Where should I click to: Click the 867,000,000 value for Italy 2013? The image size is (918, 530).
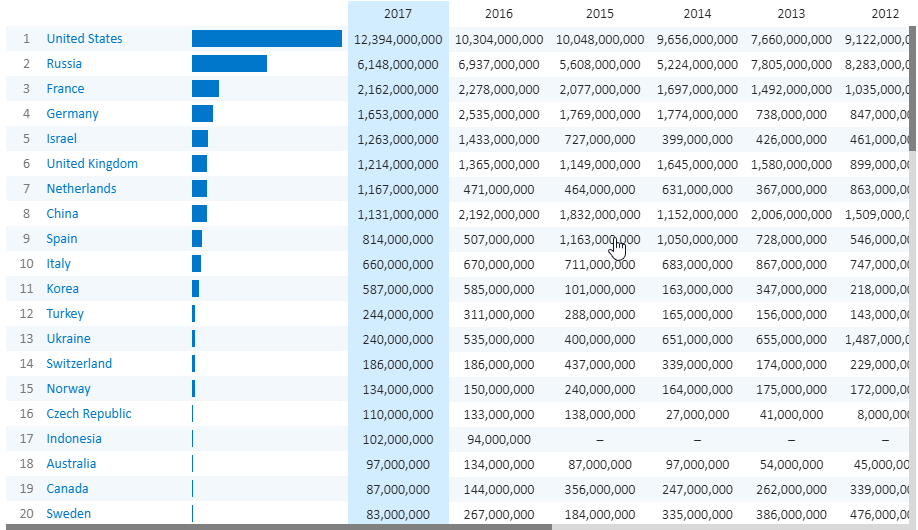click(791, 265)
